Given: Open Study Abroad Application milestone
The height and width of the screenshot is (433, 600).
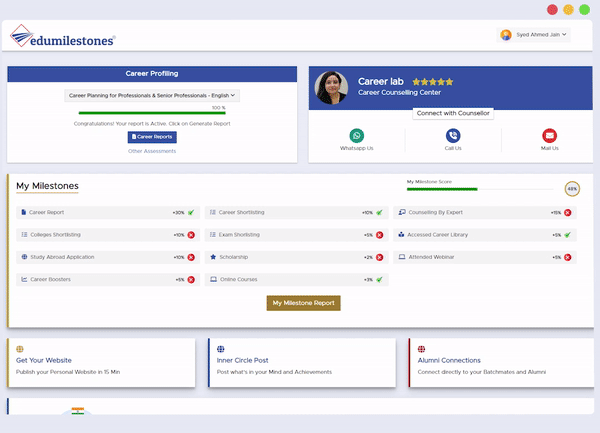Looking at the screenshot, I should [108, 257].
